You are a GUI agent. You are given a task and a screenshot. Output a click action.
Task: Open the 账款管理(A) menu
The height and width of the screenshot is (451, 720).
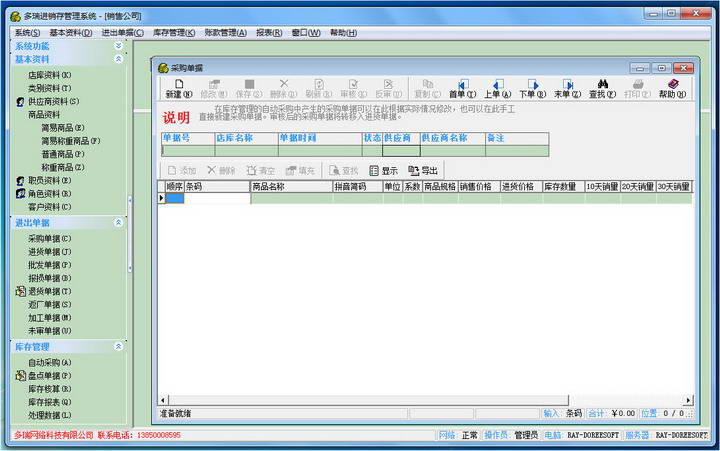225,33
